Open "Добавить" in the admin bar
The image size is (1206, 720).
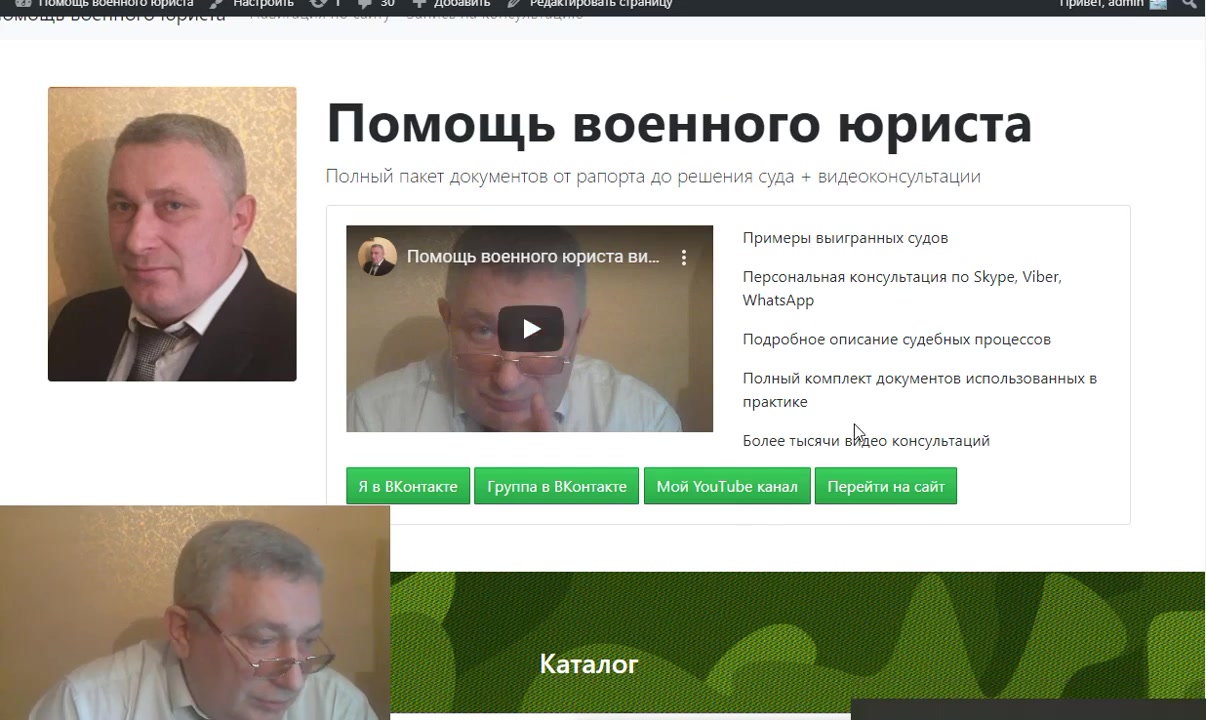pyautogui.click(x=453, y=4)
